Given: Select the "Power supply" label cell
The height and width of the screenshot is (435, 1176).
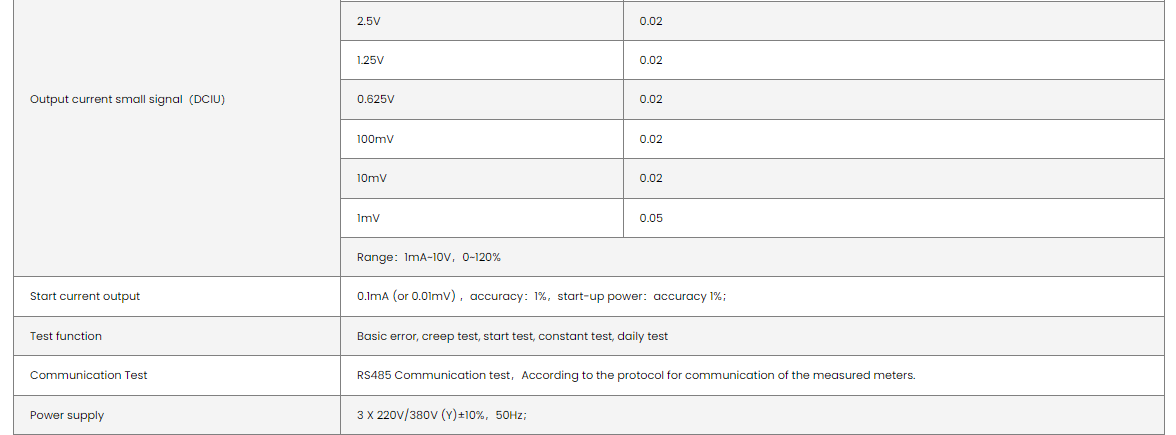Looking at the screenshot, I should pyautogui.click(x=67, y=415).
